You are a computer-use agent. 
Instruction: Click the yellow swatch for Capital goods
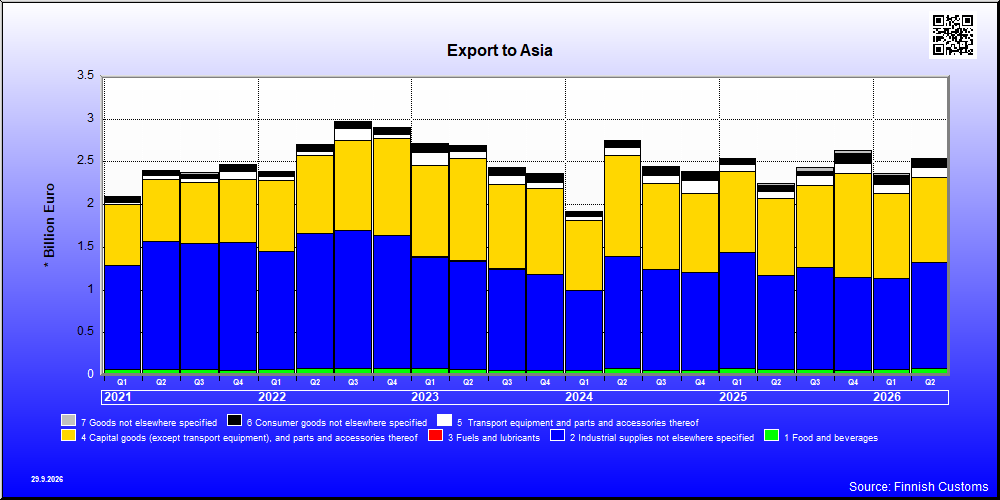point(68,436)
